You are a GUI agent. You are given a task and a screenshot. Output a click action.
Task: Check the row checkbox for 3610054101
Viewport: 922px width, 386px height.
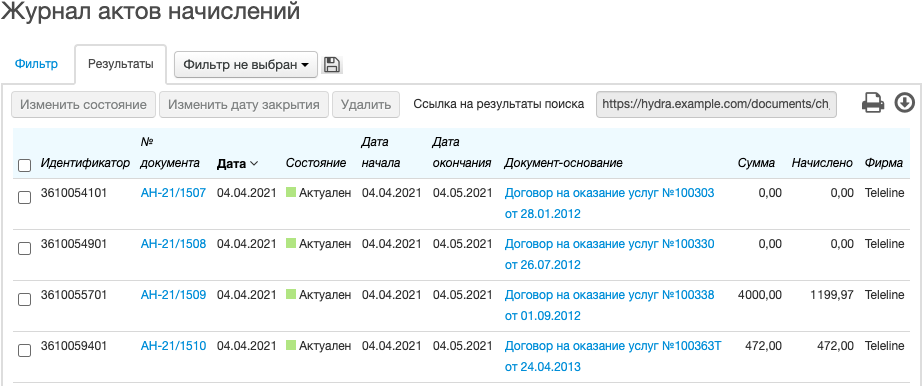tap(24, 198)
